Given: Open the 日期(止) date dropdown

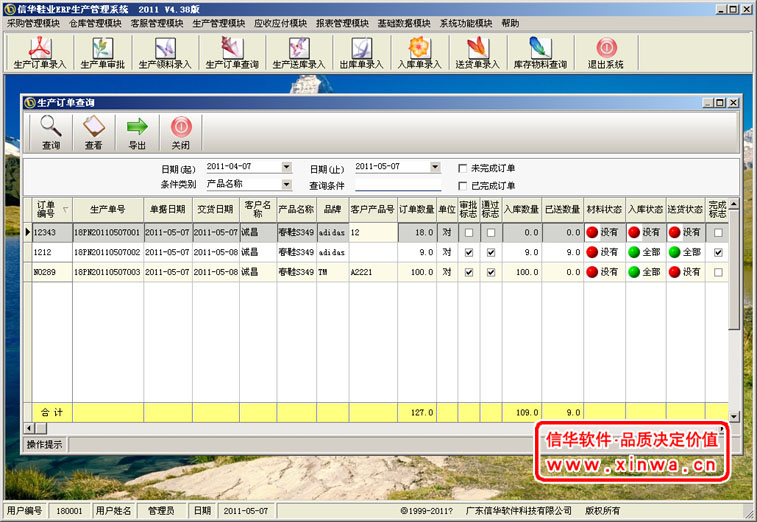Looking at the screenshot, I should [435, 167].
